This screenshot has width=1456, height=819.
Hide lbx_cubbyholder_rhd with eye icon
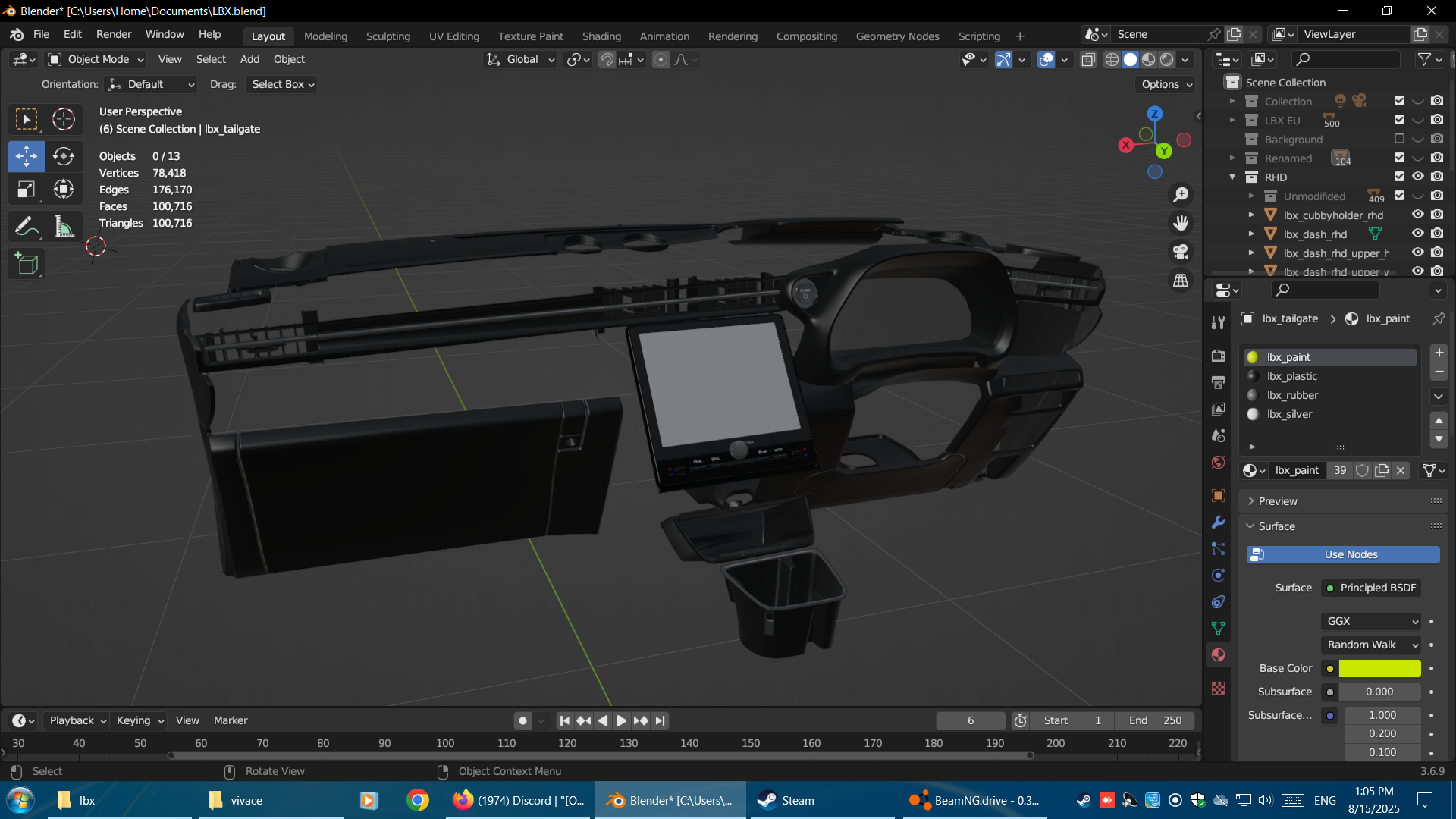(1417, 215)
